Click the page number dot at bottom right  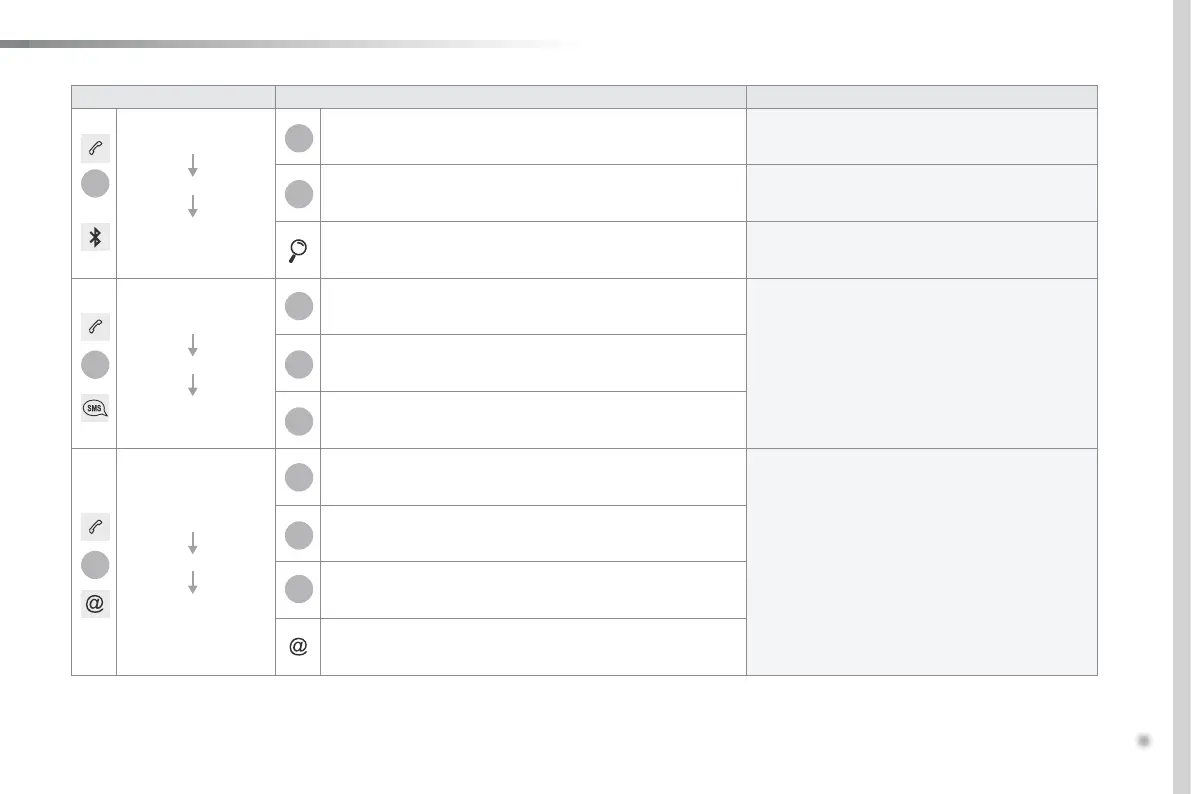point(1144,741)
